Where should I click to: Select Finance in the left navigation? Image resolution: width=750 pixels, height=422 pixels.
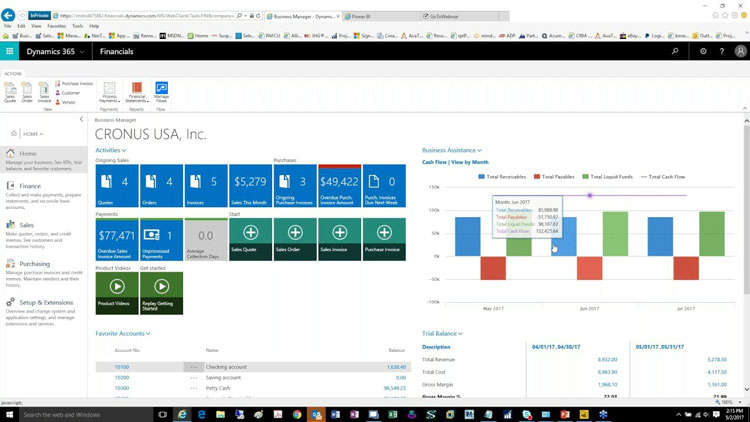point(30,186)
